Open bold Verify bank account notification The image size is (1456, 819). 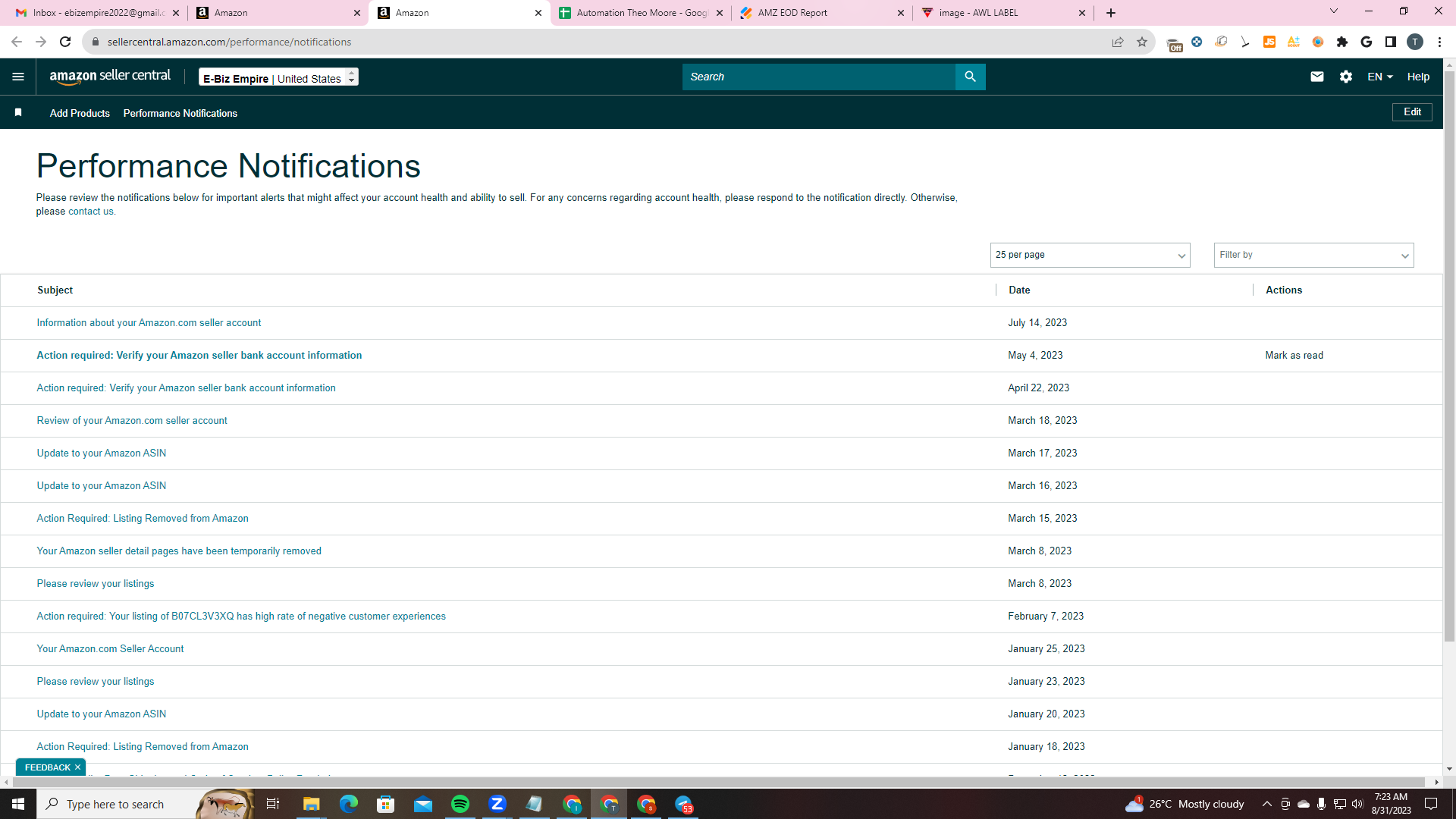tap(199, 355)
